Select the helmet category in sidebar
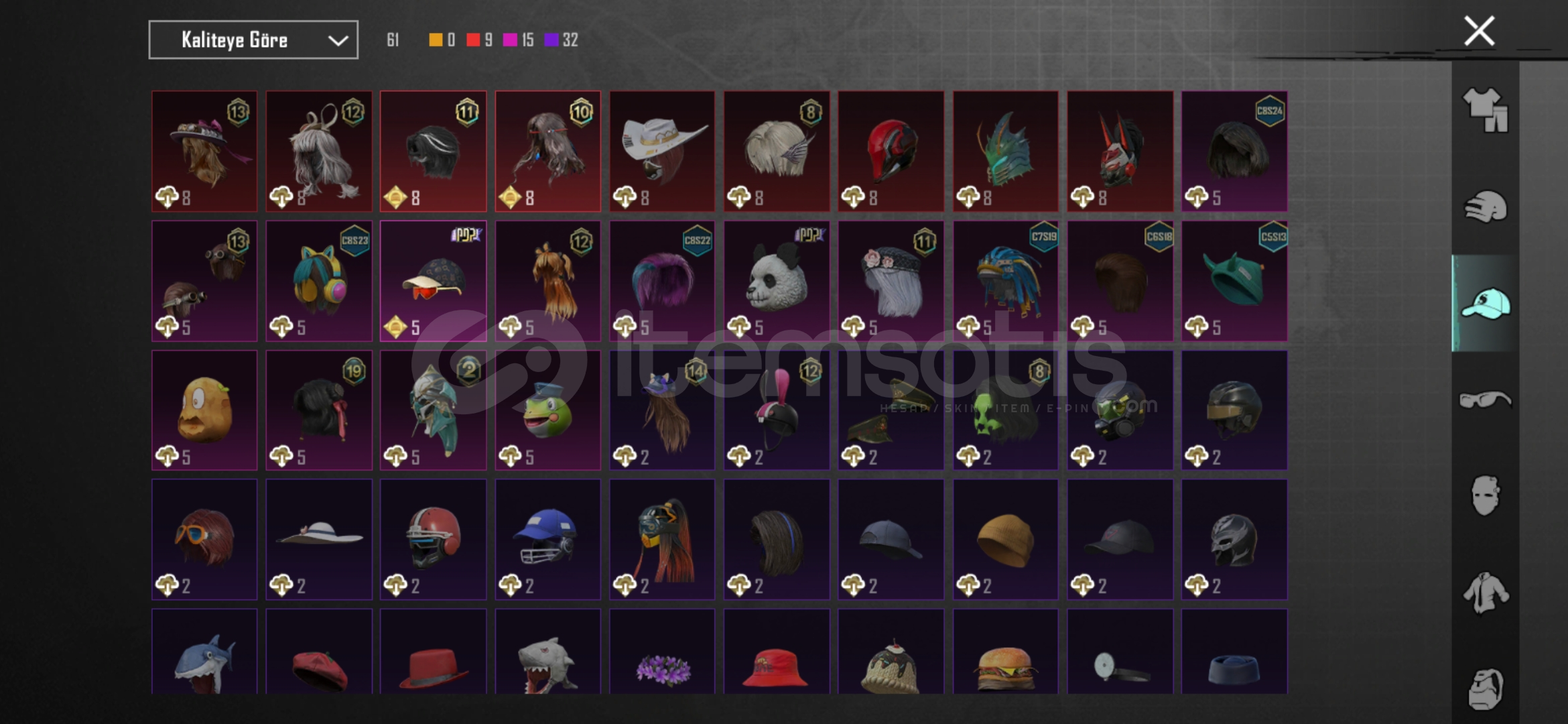 pyautogui.click(x=1485, y=206)
